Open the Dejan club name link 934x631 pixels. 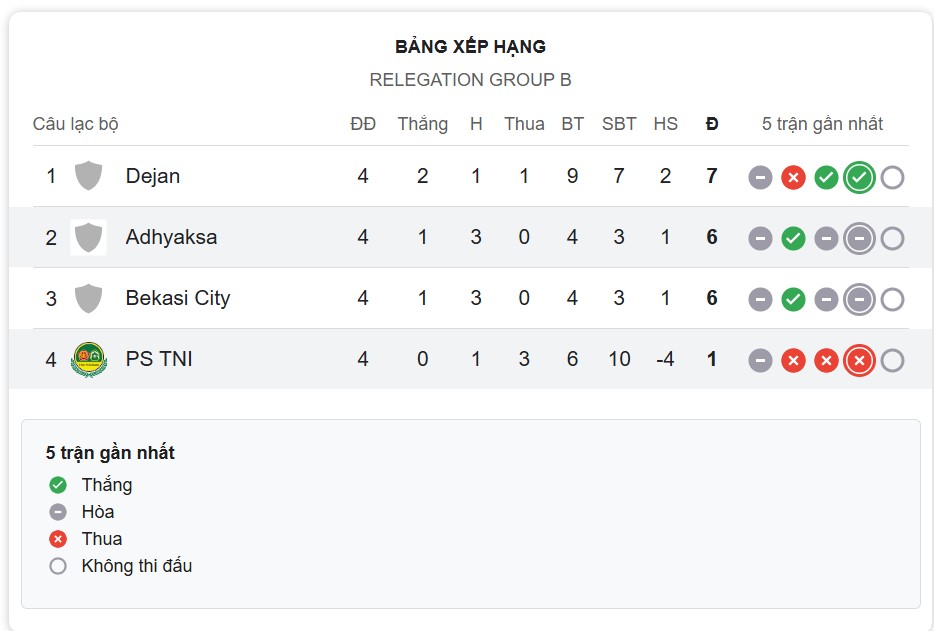(153, 176)
